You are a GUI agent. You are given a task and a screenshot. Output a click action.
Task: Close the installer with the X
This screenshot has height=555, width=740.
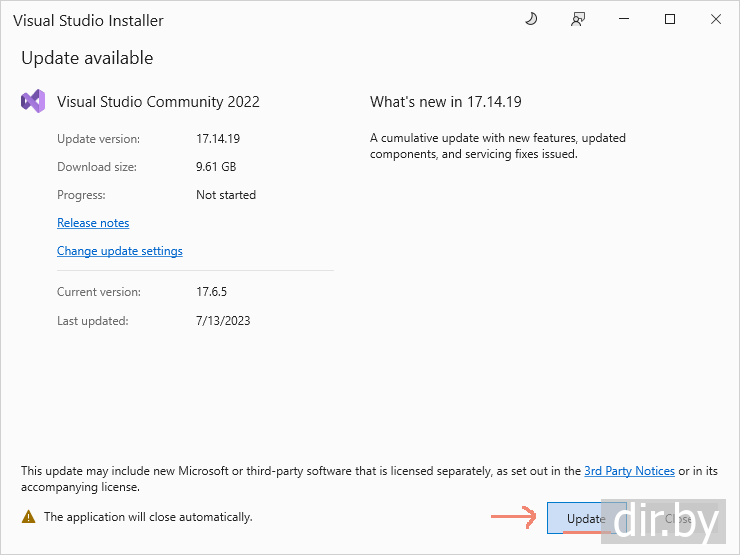point(716,20)
